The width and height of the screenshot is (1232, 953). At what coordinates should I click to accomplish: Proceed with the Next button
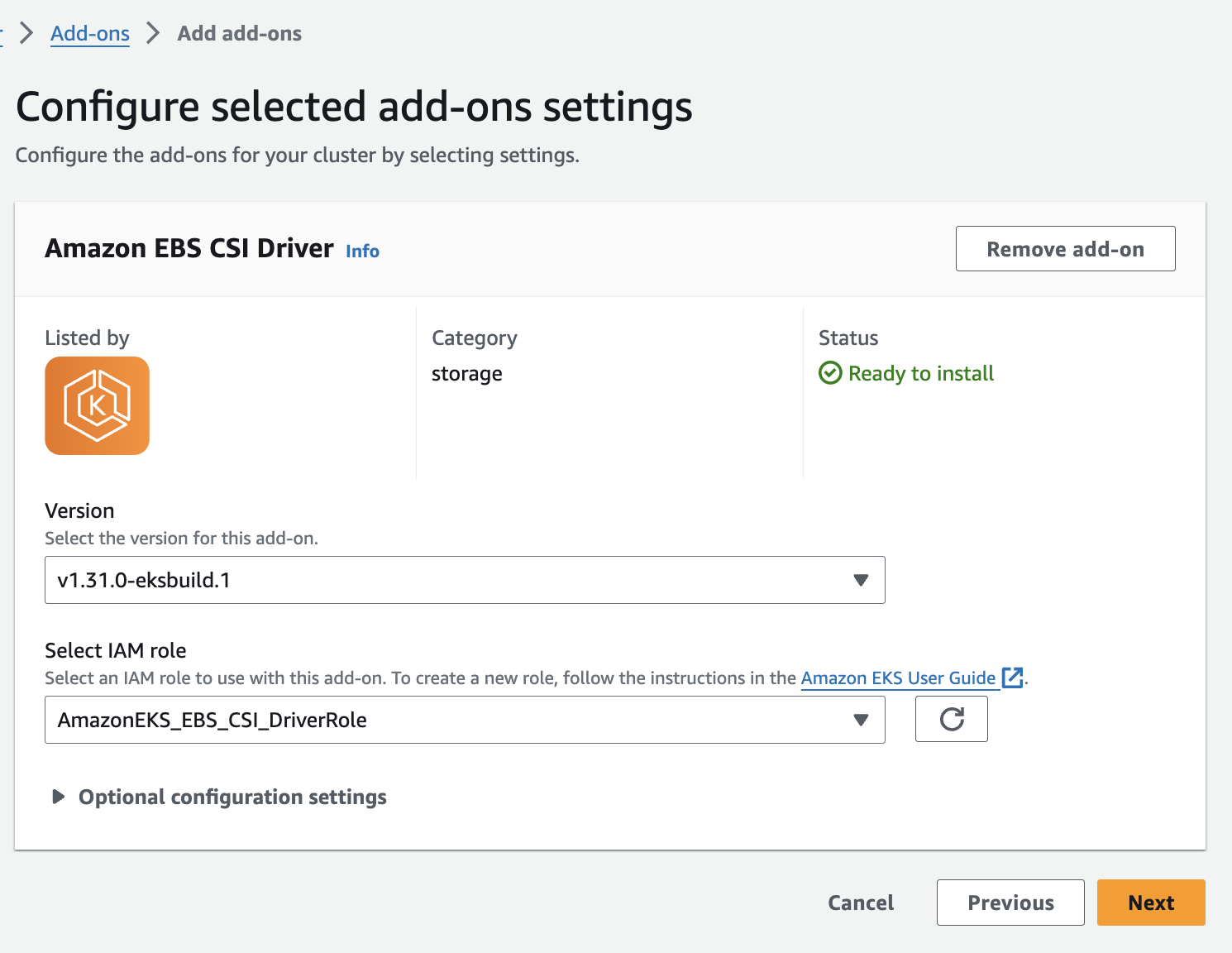click(1151, 903)
